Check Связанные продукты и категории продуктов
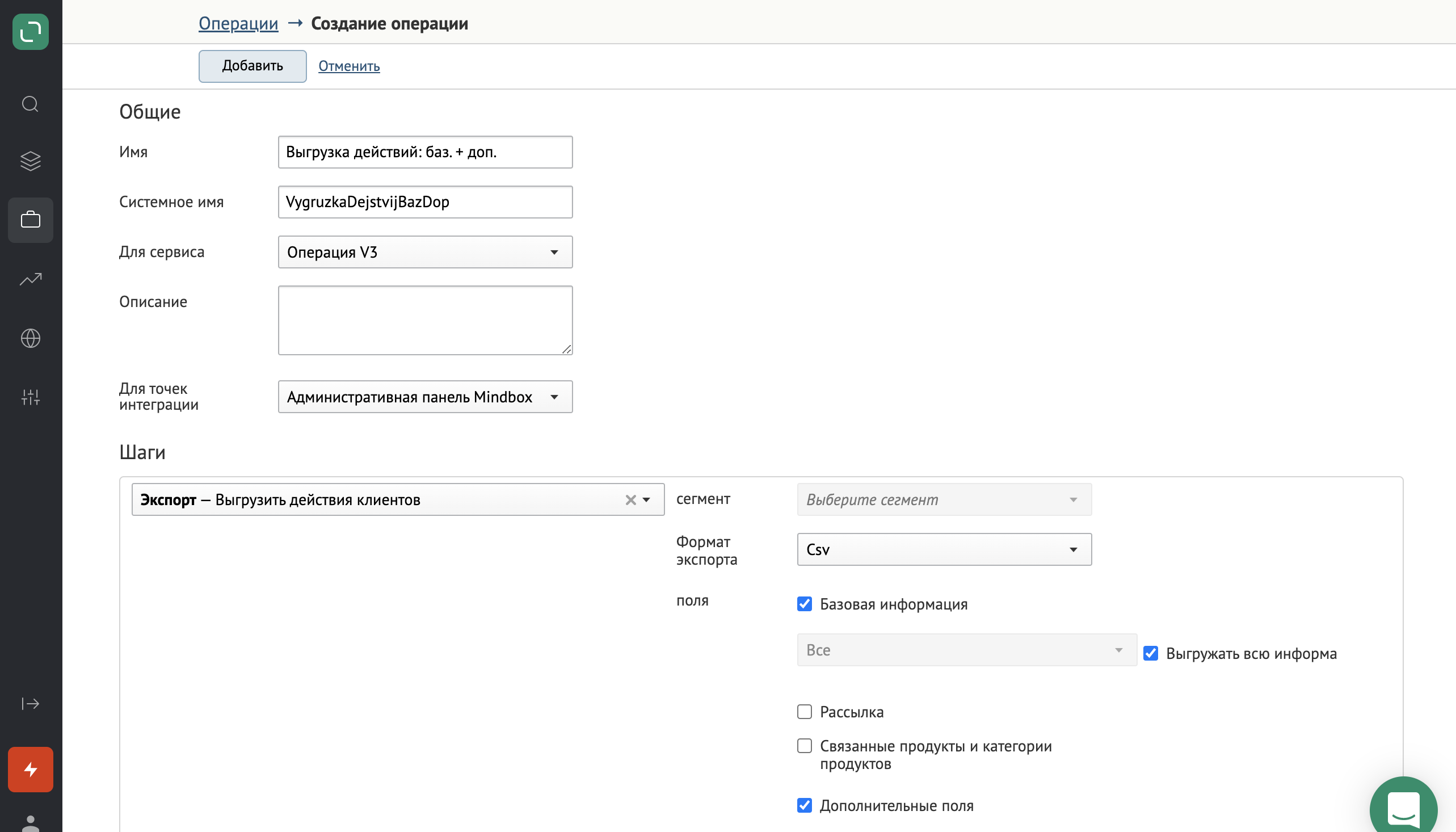This screenshot has height=832, width=1456. click(x=804, y=746)
